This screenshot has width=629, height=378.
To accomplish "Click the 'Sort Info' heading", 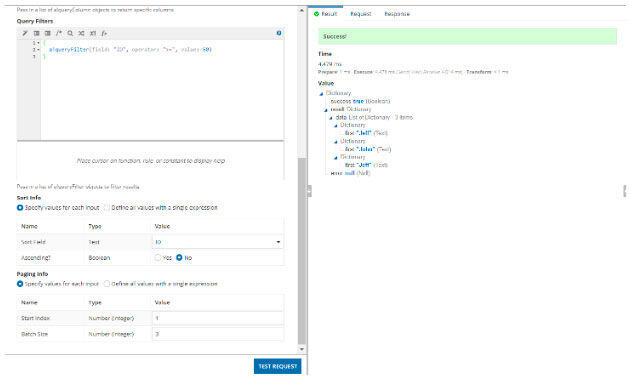I will [x=29, y=197].
